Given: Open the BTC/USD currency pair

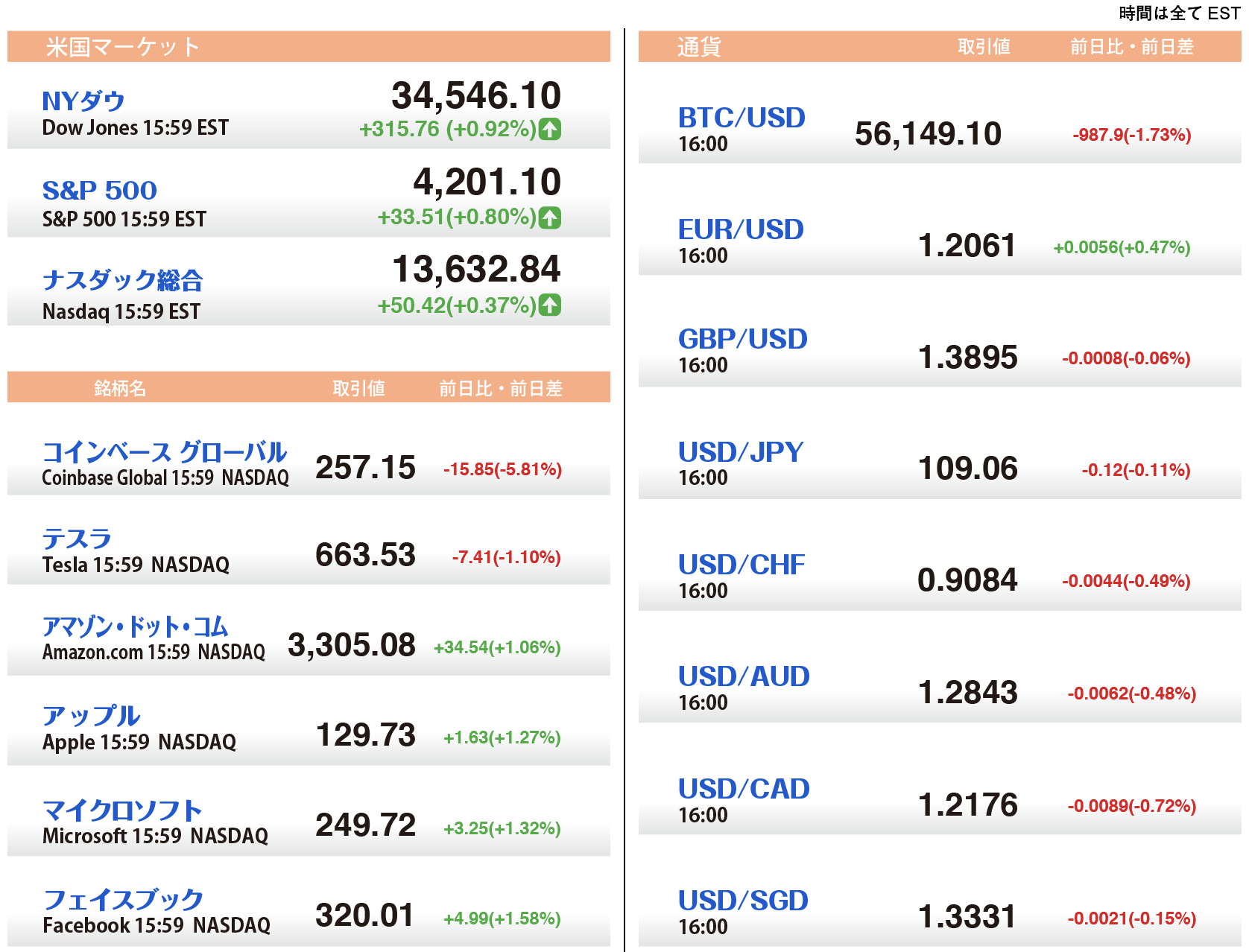Looking at the screenshot, I should coord(742,118).
